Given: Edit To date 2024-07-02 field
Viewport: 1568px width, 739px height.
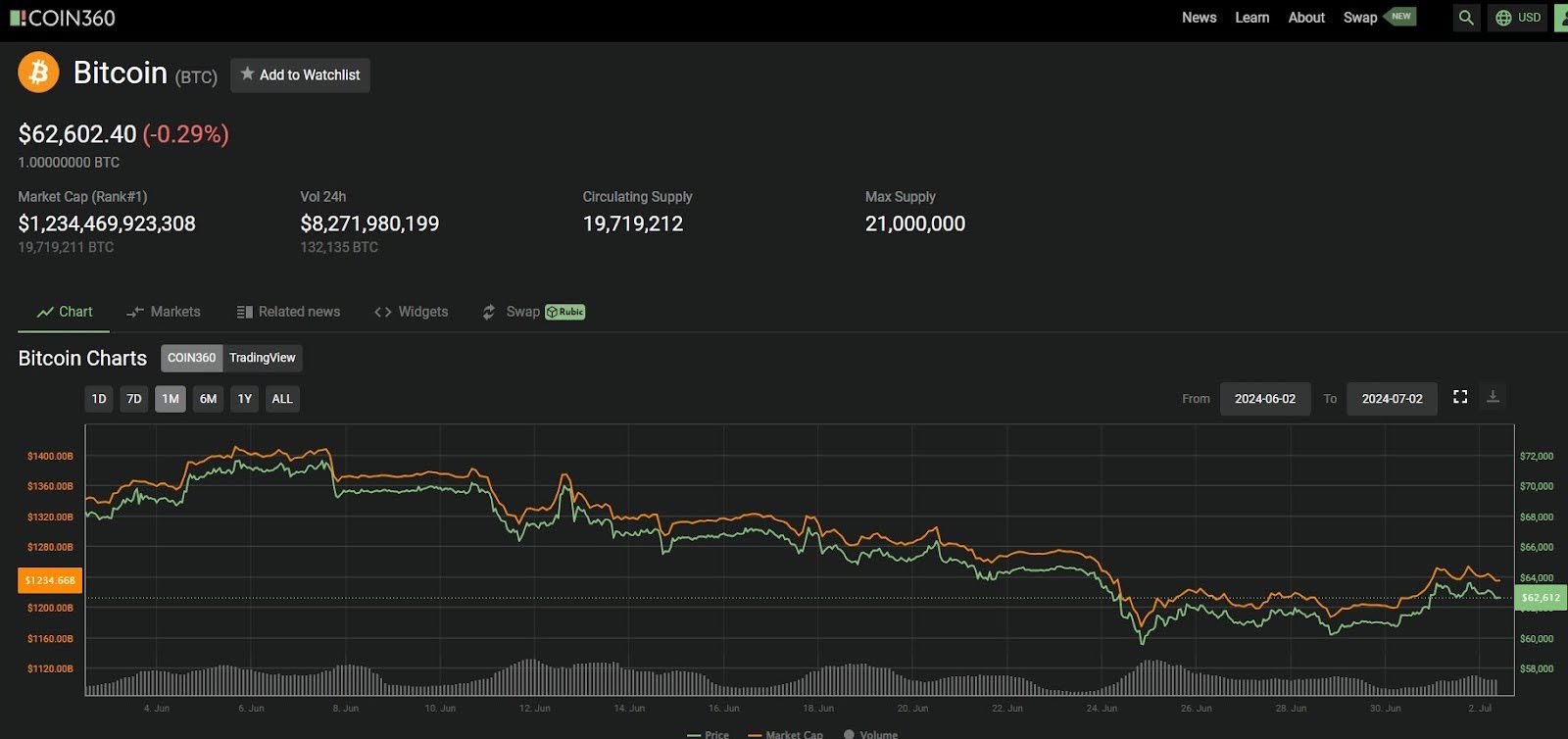Looking at the screenshot, I should coord(1392,399).
